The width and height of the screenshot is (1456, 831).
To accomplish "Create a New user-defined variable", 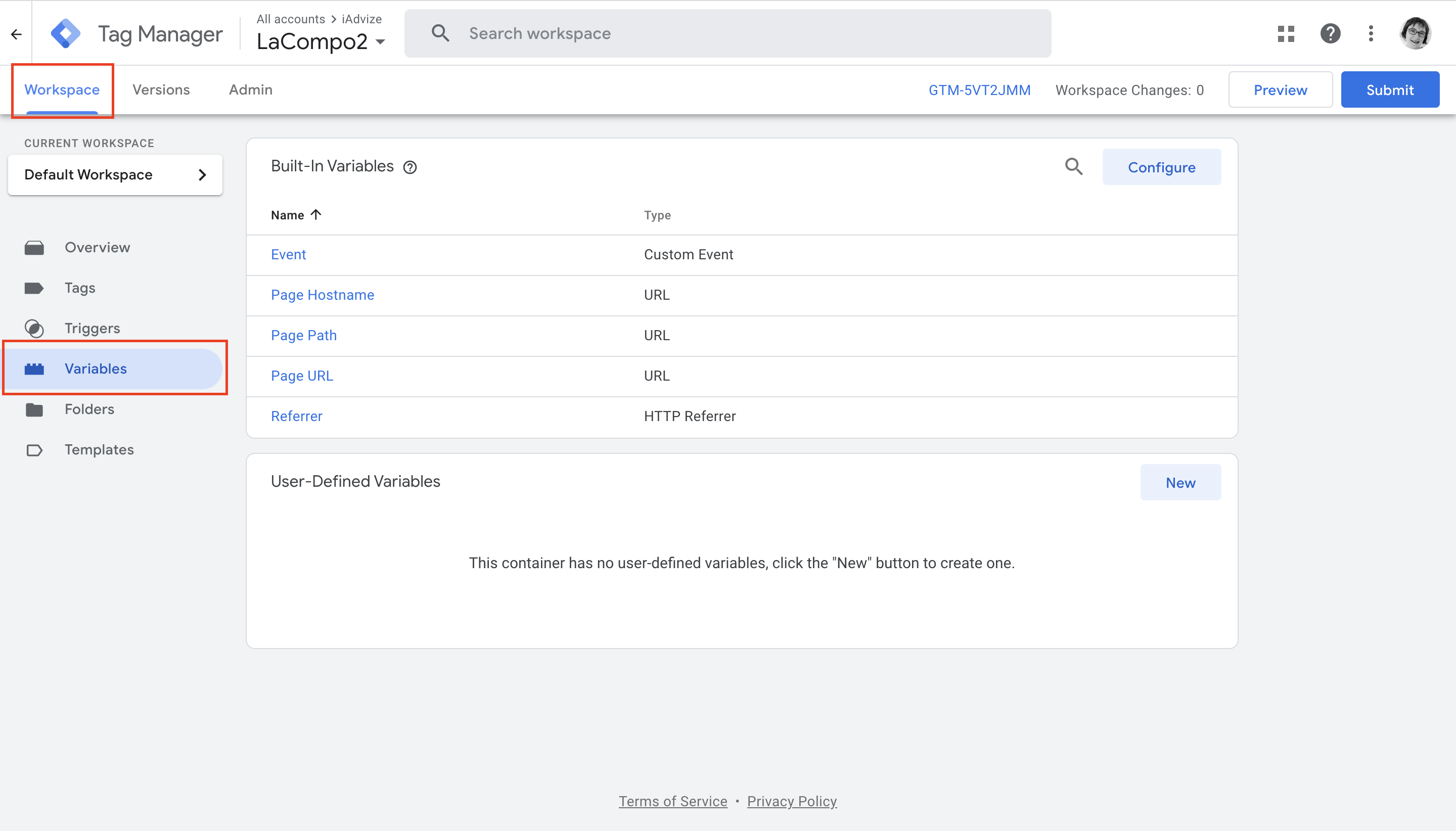I will [x=1180, y=483].
